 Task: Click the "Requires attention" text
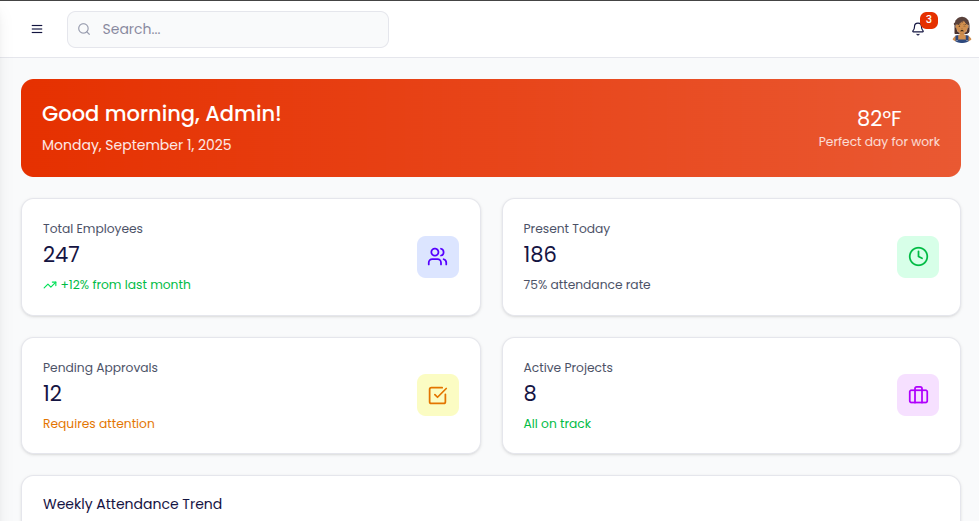click(x=99, y=423)
